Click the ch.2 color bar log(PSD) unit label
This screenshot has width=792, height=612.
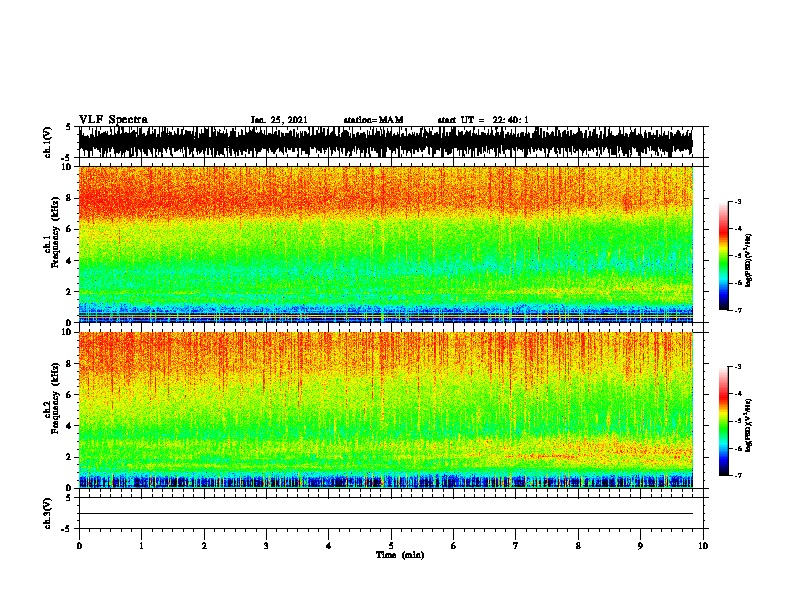749,425
